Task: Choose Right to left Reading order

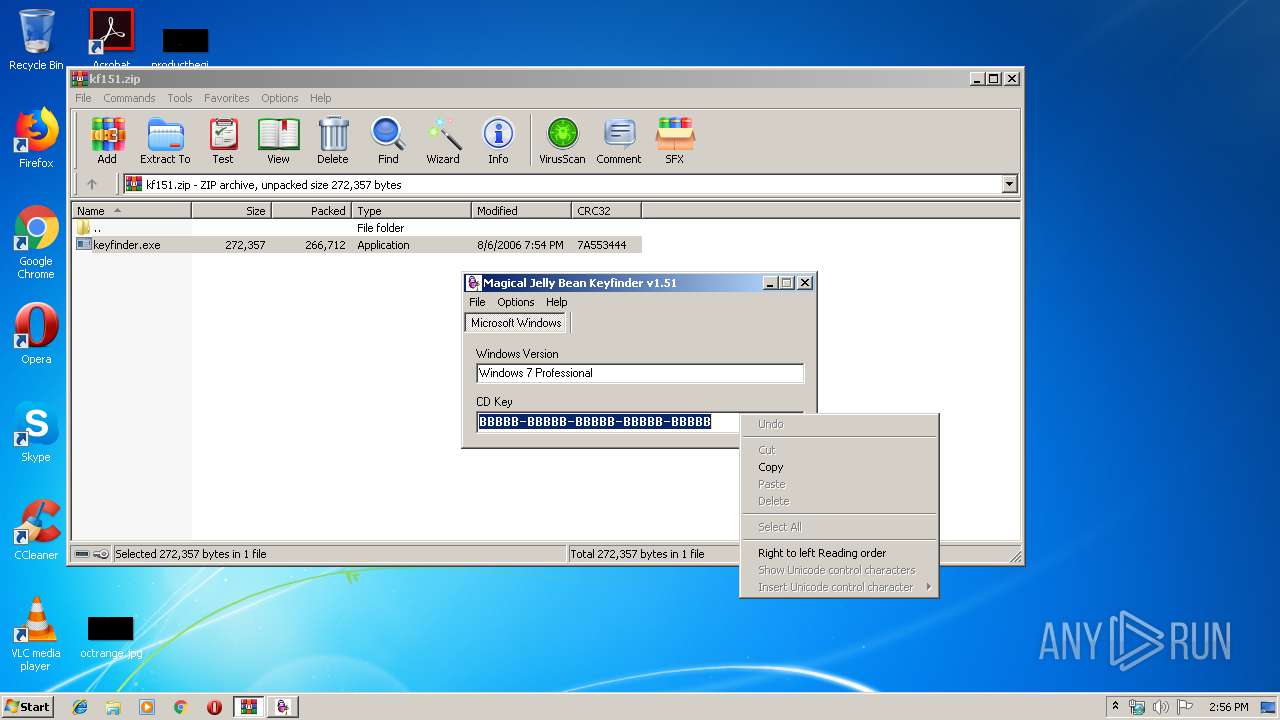Action: 822,553
